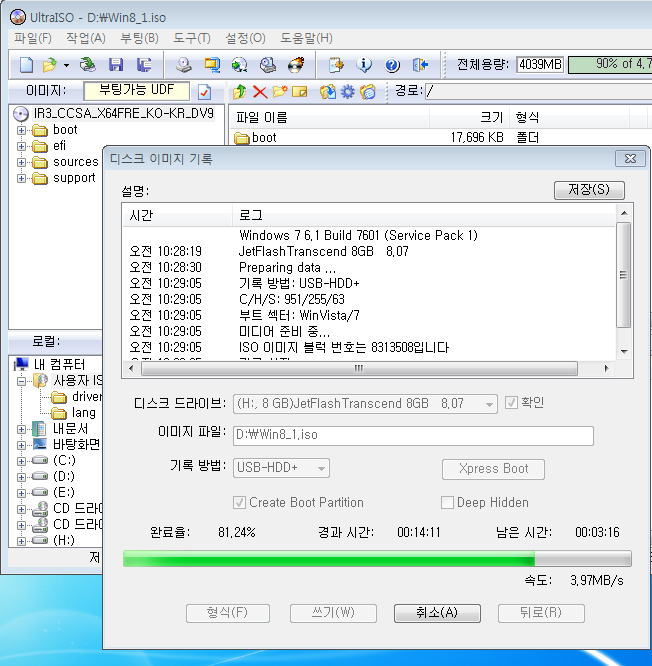This screenshot has height=666, width=652.
Task: Click the image properties checkmark icon
Action: [204, 92]
